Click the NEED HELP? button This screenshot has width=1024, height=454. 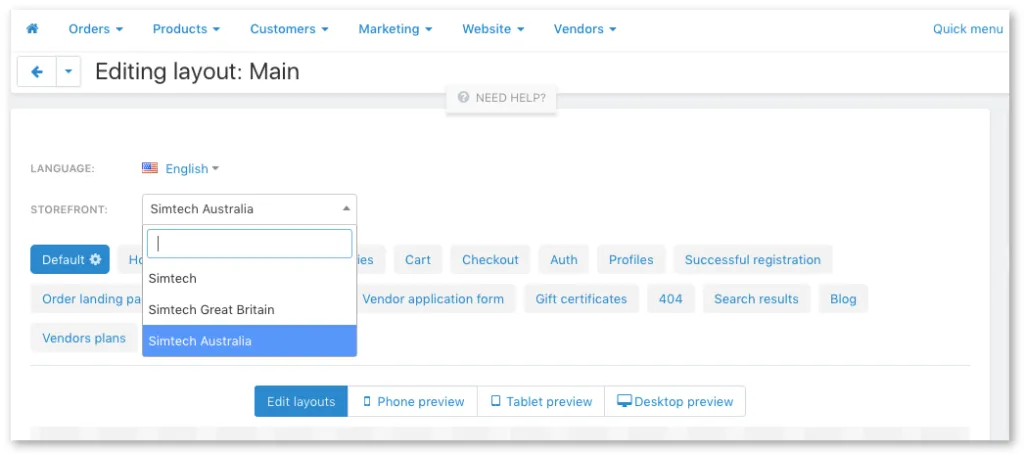click(x=502, y=98)
